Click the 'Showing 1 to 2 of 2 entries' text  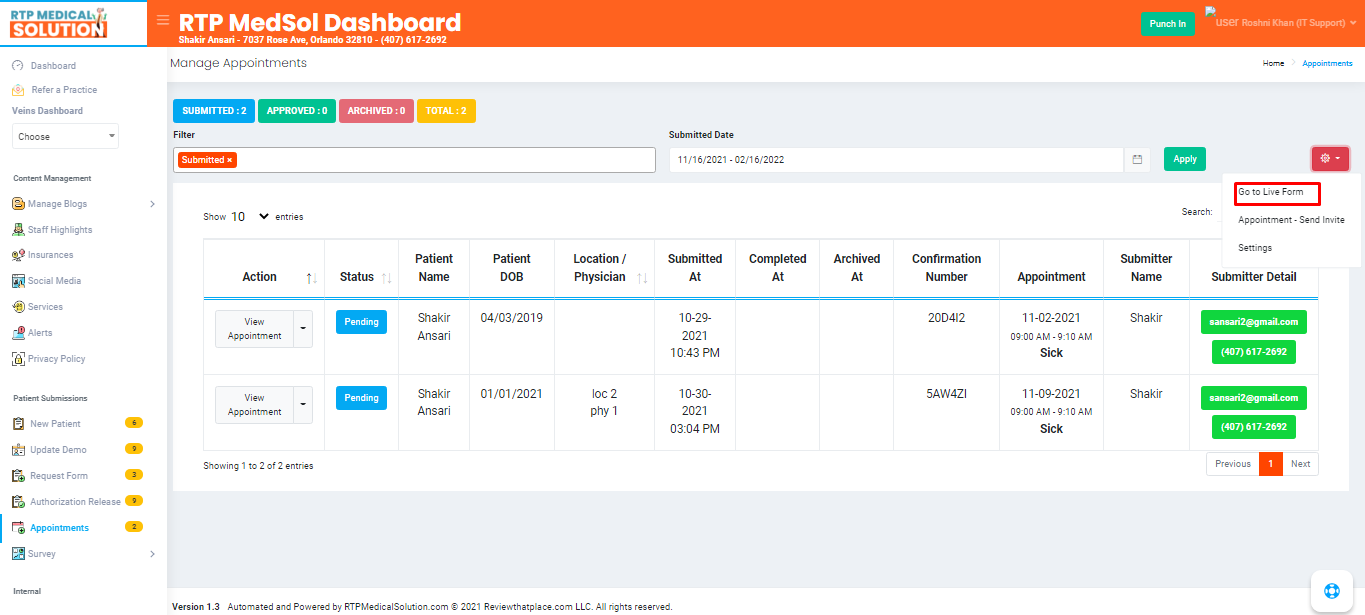pyautogui.click(x=258, y=466)
